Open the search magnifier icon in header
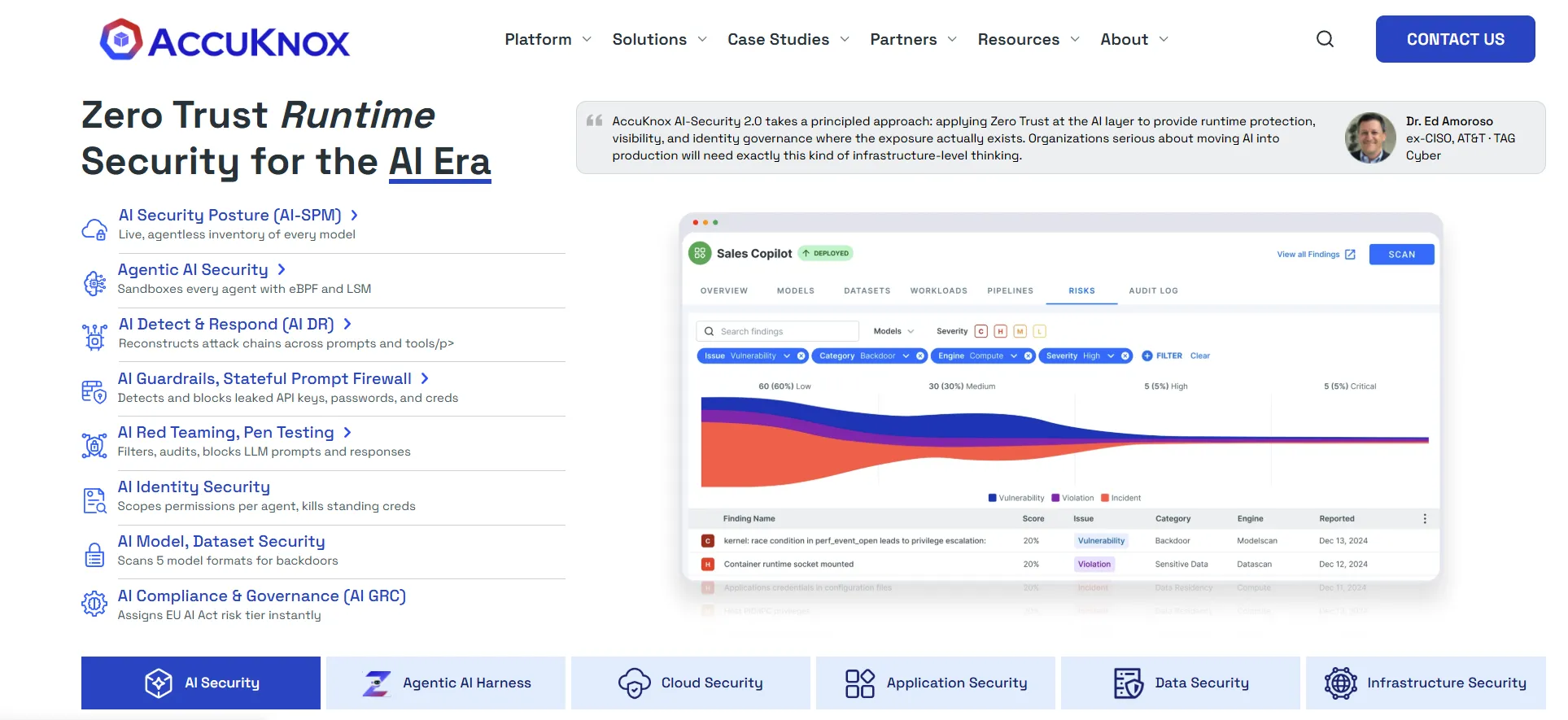Viewport: 1568px width, 720px height. [1325, 39]
